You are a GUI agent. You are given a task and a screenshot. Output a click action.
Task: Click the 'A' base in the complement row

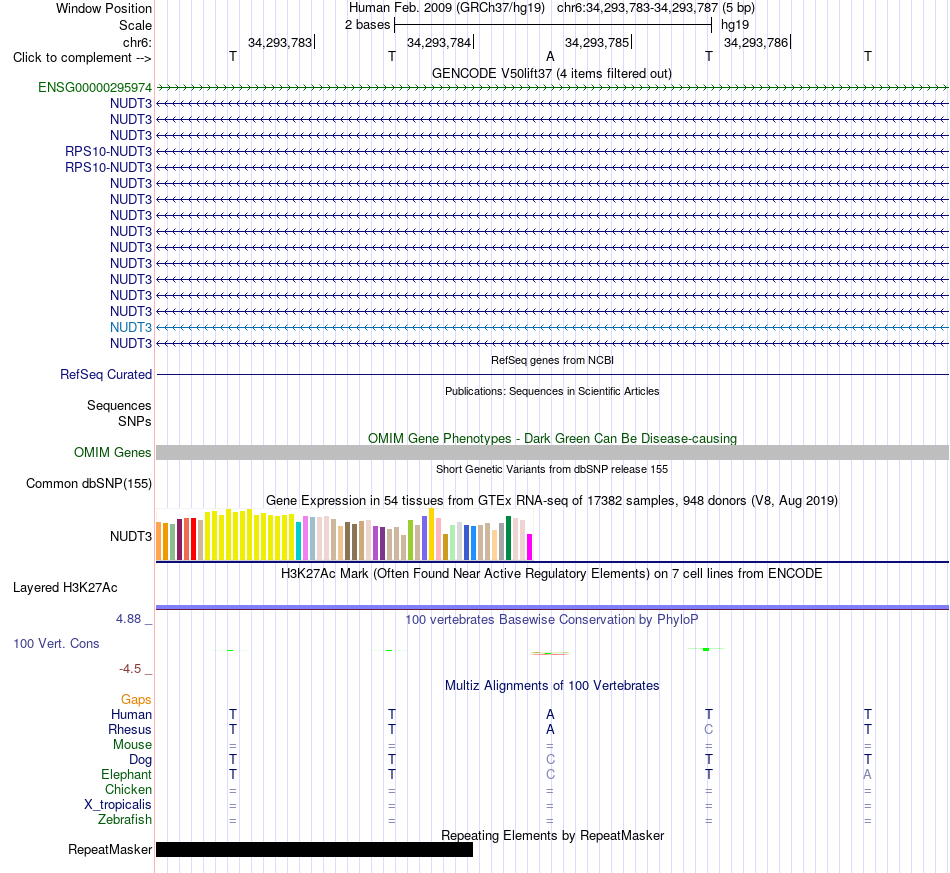click(x=550, y=56)
